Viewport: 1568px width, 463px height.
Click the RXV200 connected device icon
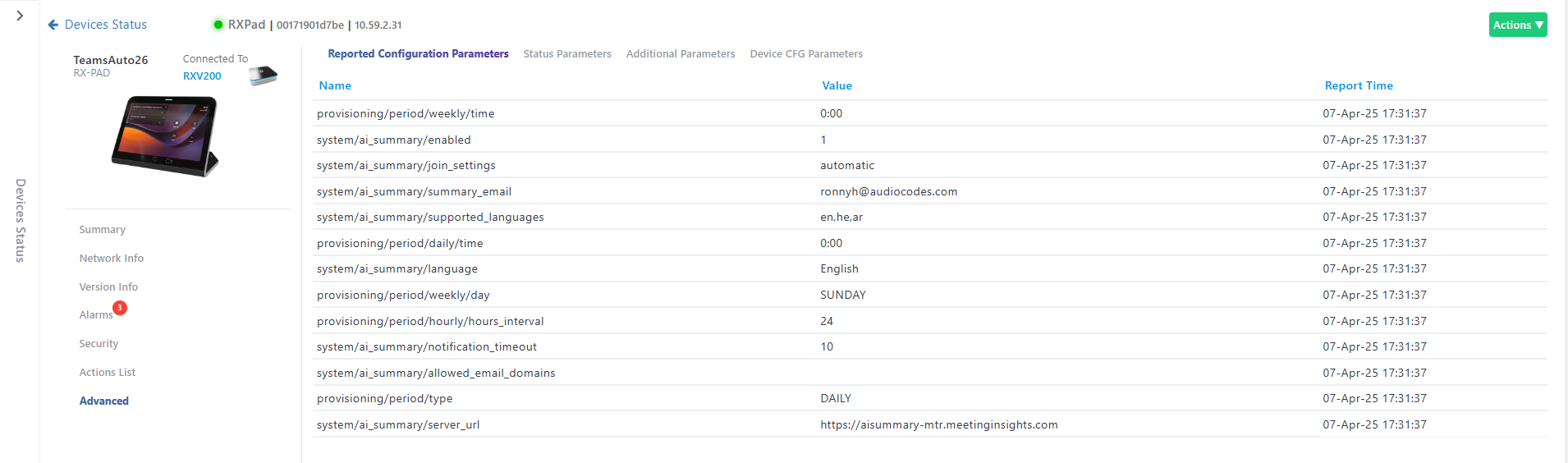263,76
